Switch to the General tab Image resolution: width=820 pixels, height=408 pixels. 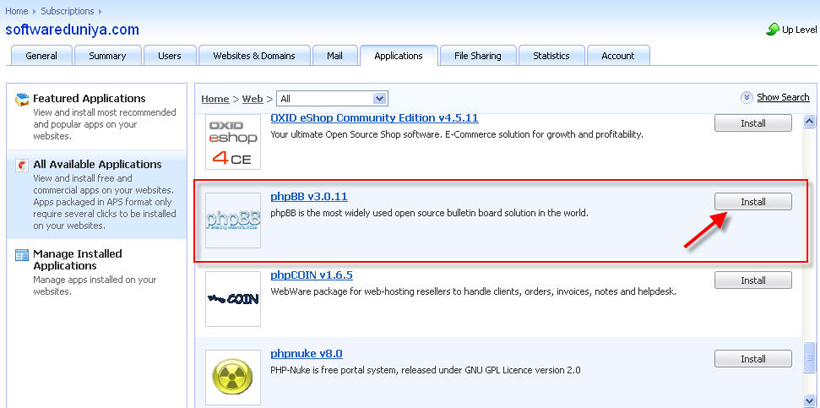[41, 55]
